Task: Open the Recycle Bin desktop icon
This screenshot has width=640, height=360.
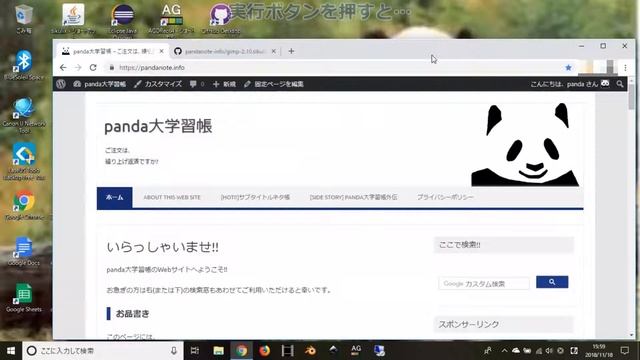Action: click(24, 18)
